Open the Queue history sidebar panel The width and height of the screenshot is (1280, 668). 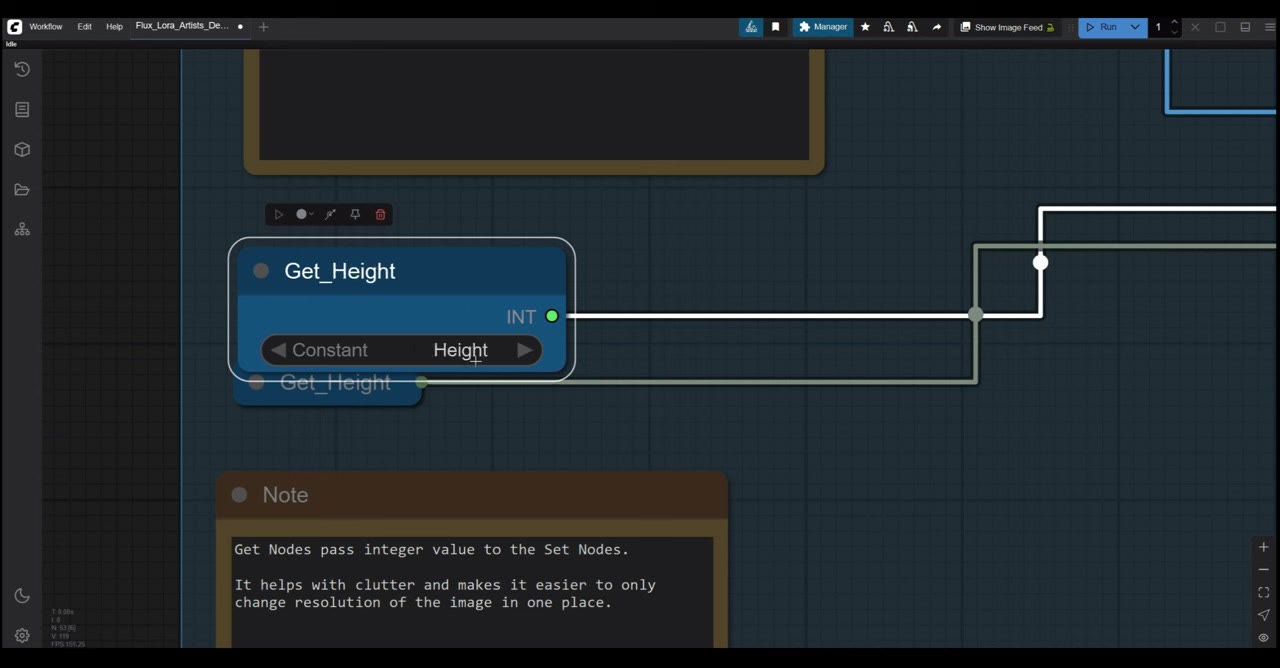click(x=22, y=69)
